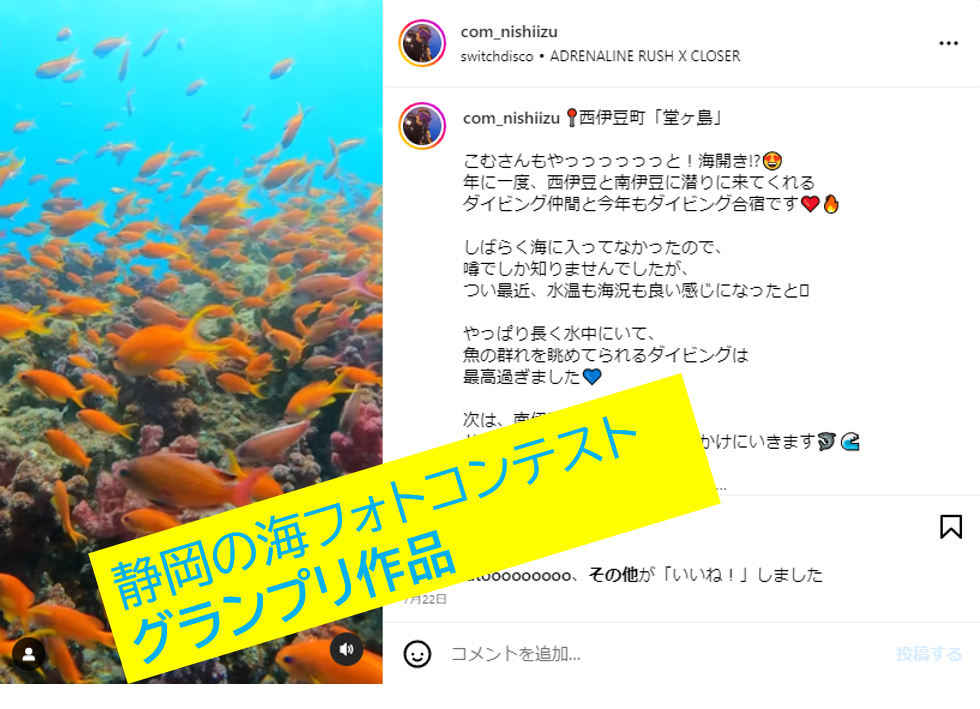The image size is (980, 709).
Task: Click the header profile picture avatar
Action: click(x=422, y=43)
